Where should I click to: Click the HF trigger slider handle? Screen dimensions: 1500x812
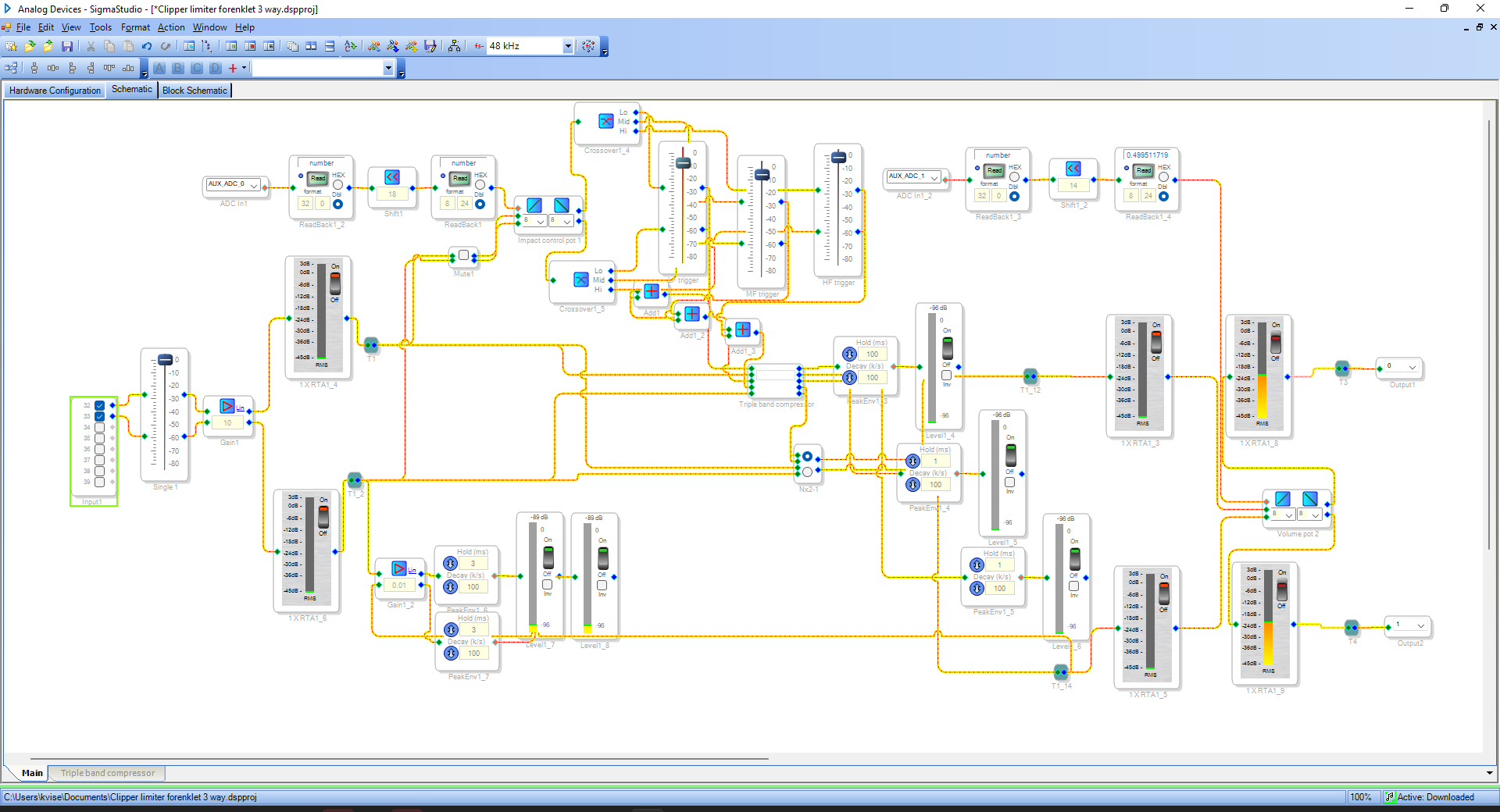pos(838,158)
